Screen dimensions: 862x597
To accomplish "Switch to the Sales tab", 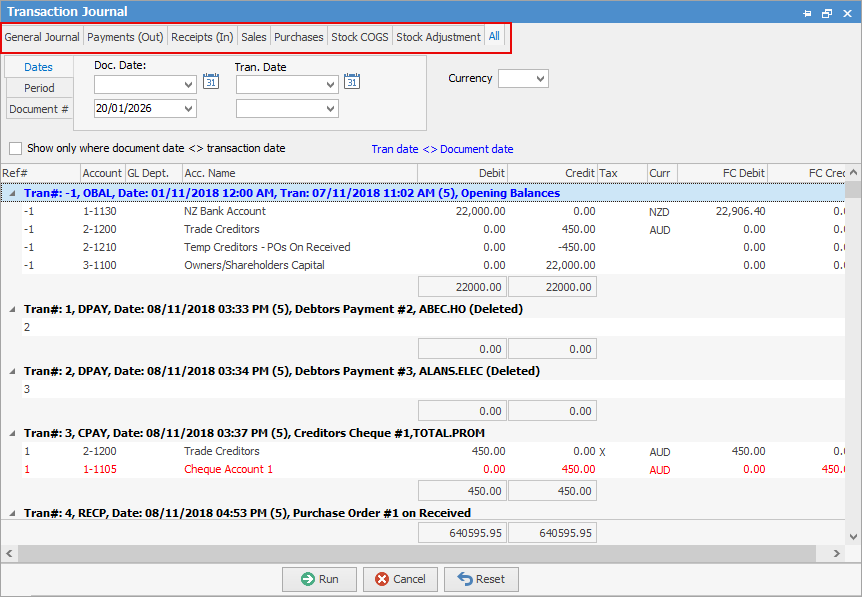I will coord(254,37).
